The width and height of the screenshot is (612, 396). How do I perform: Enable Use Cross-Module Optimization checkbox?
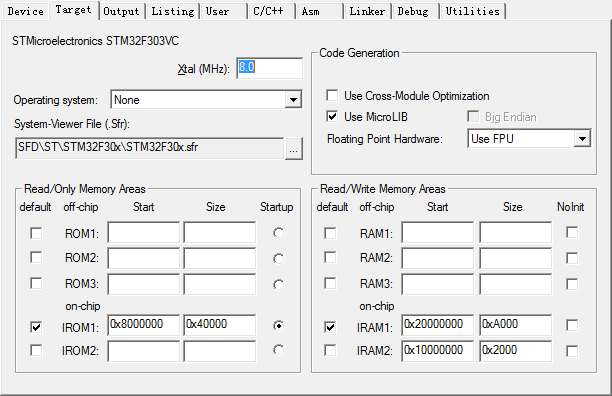(x=332, y=96)
